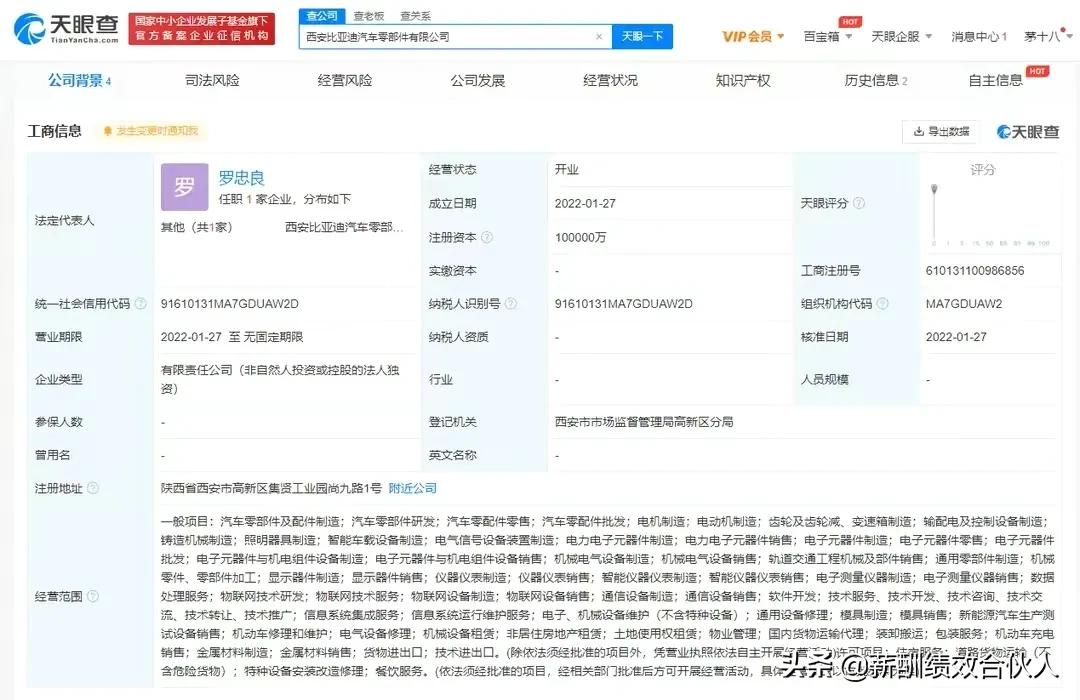Viewport: 1080px width, 700px height.
Task: Select the registered address 陕西省西安市高新区集贤工业园尚九路1号
Action: tap(271, 488)
